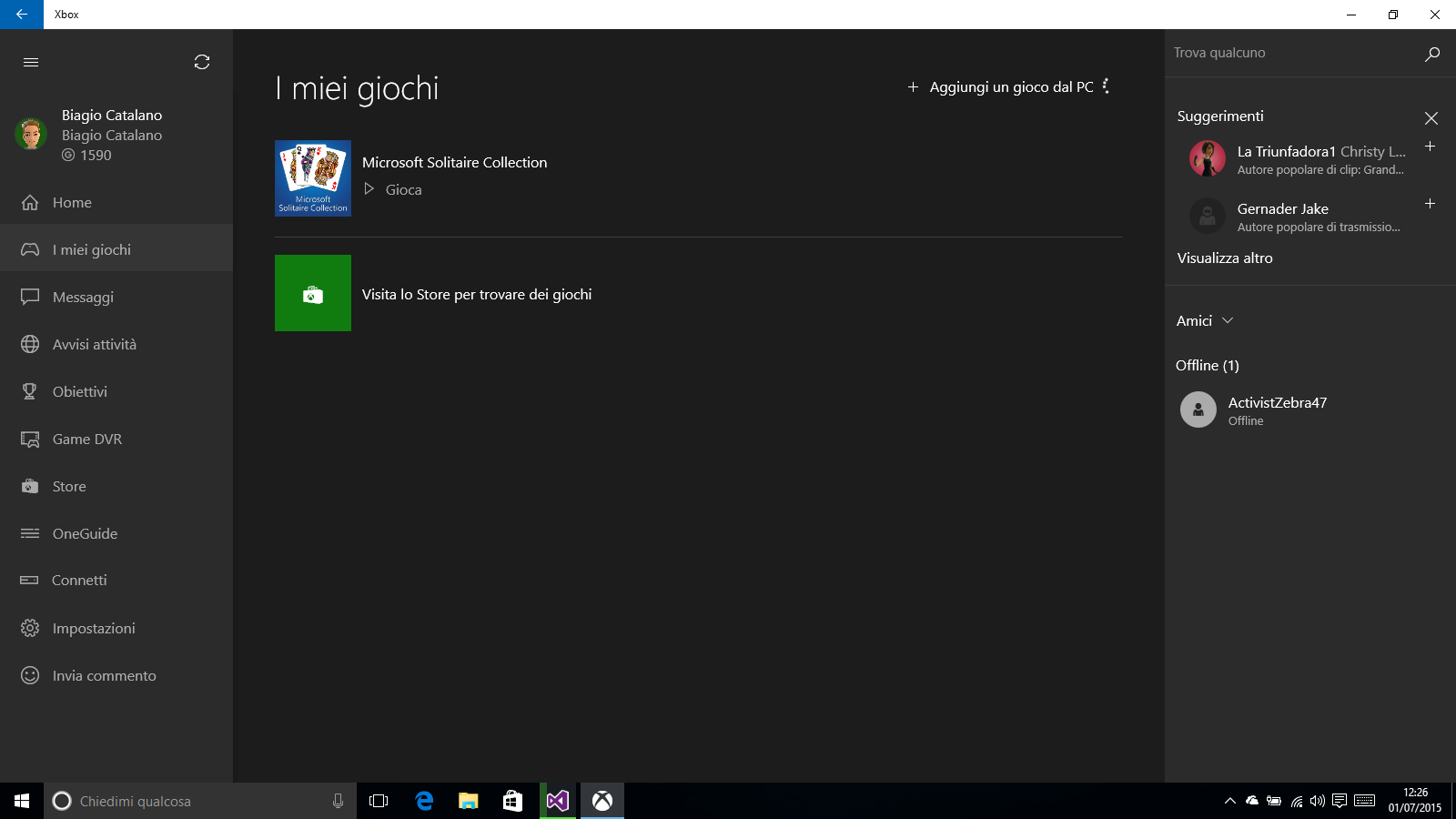
Task: Add Gernader Jake as friend
Action: tap(1431, 204)
